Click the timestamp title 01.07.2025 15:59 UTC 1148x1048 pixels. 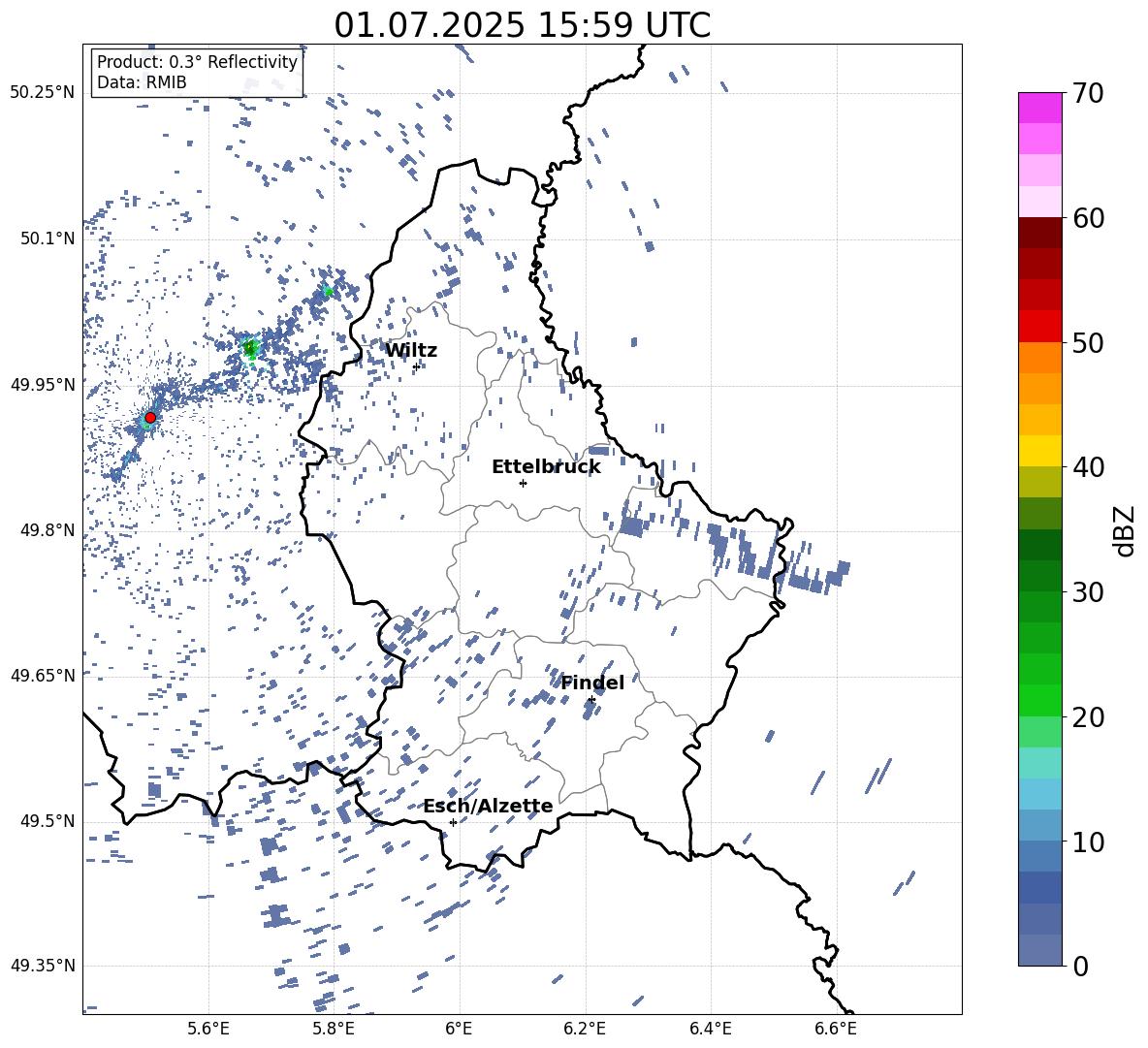pos(522,25)
